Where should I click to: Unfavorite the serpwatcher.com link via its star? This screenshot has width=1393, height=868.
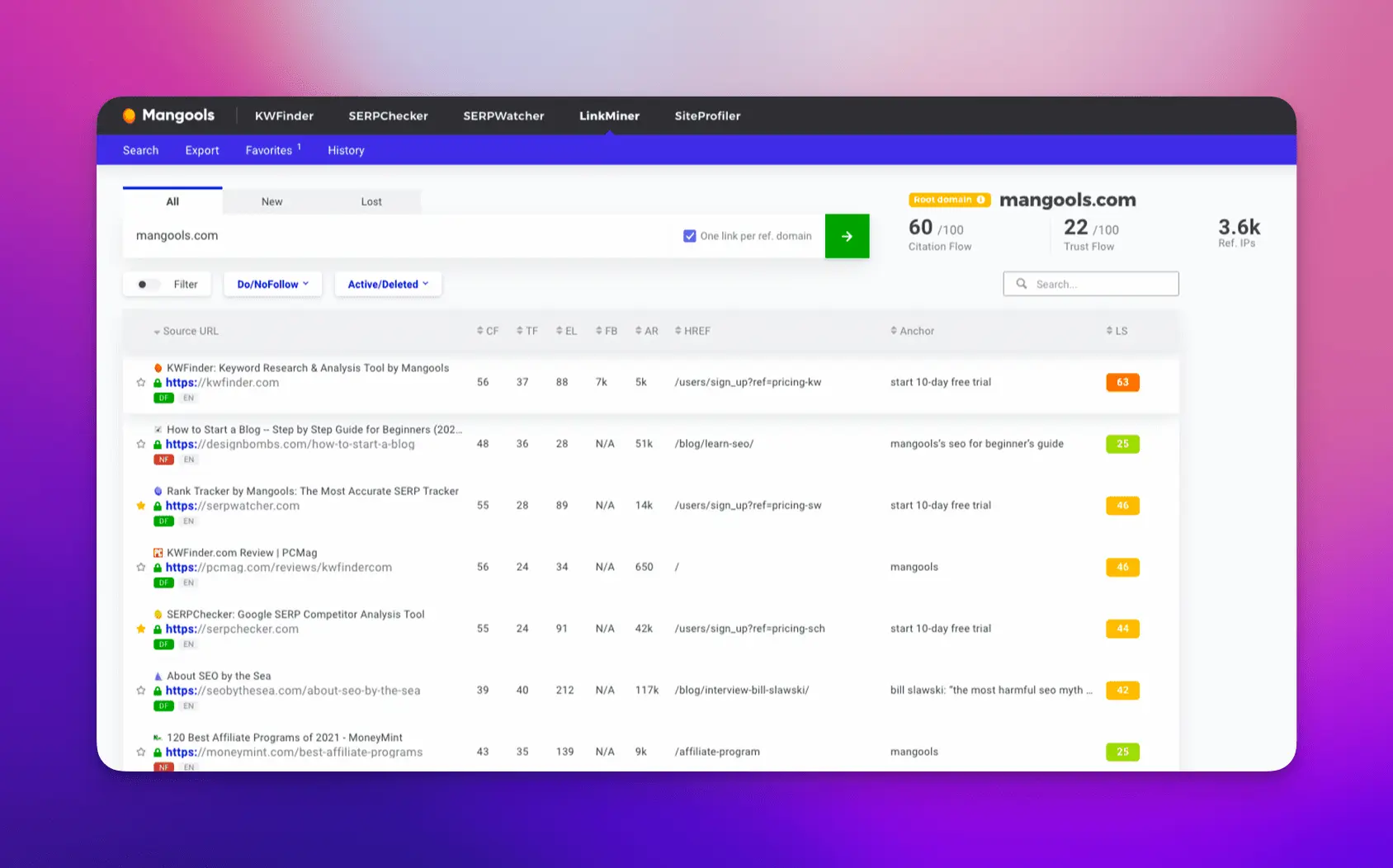click(x=140, y=506)
